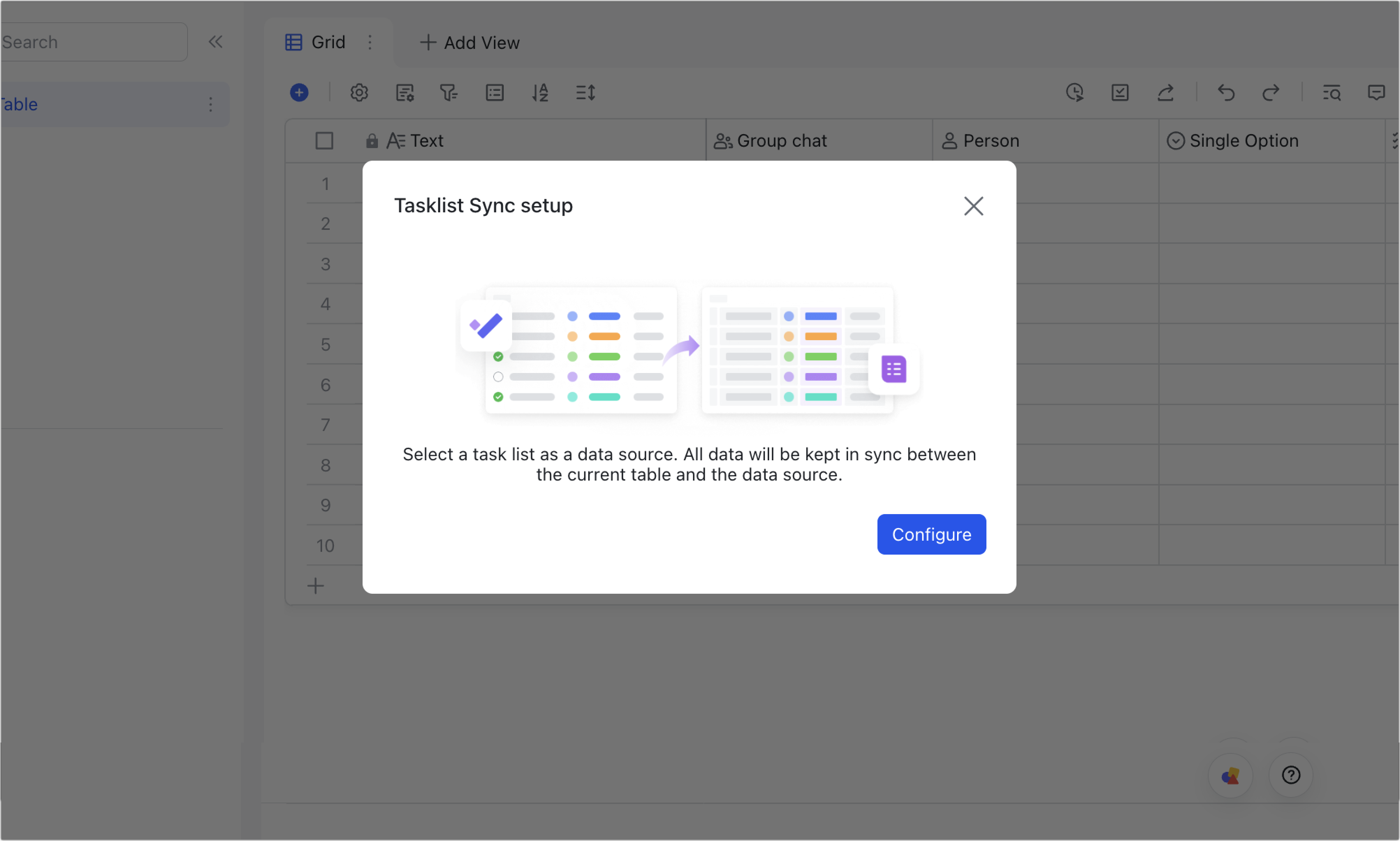Click the Configure button

click(931, 534)
